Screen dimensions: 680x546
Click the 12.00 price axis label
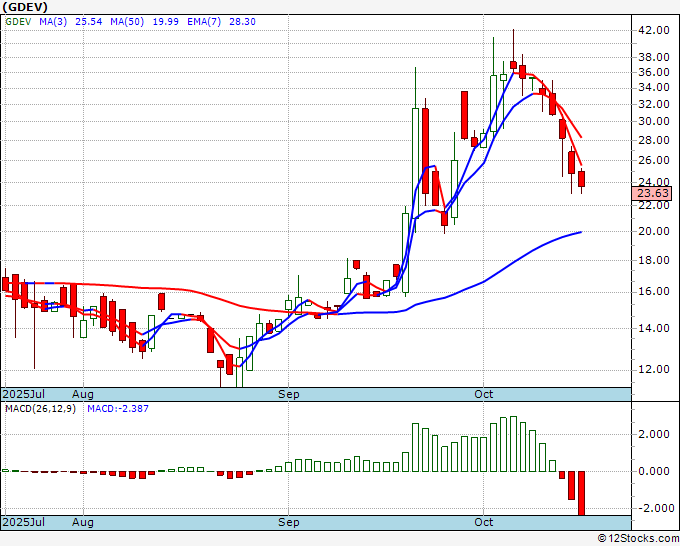(653, 369)
